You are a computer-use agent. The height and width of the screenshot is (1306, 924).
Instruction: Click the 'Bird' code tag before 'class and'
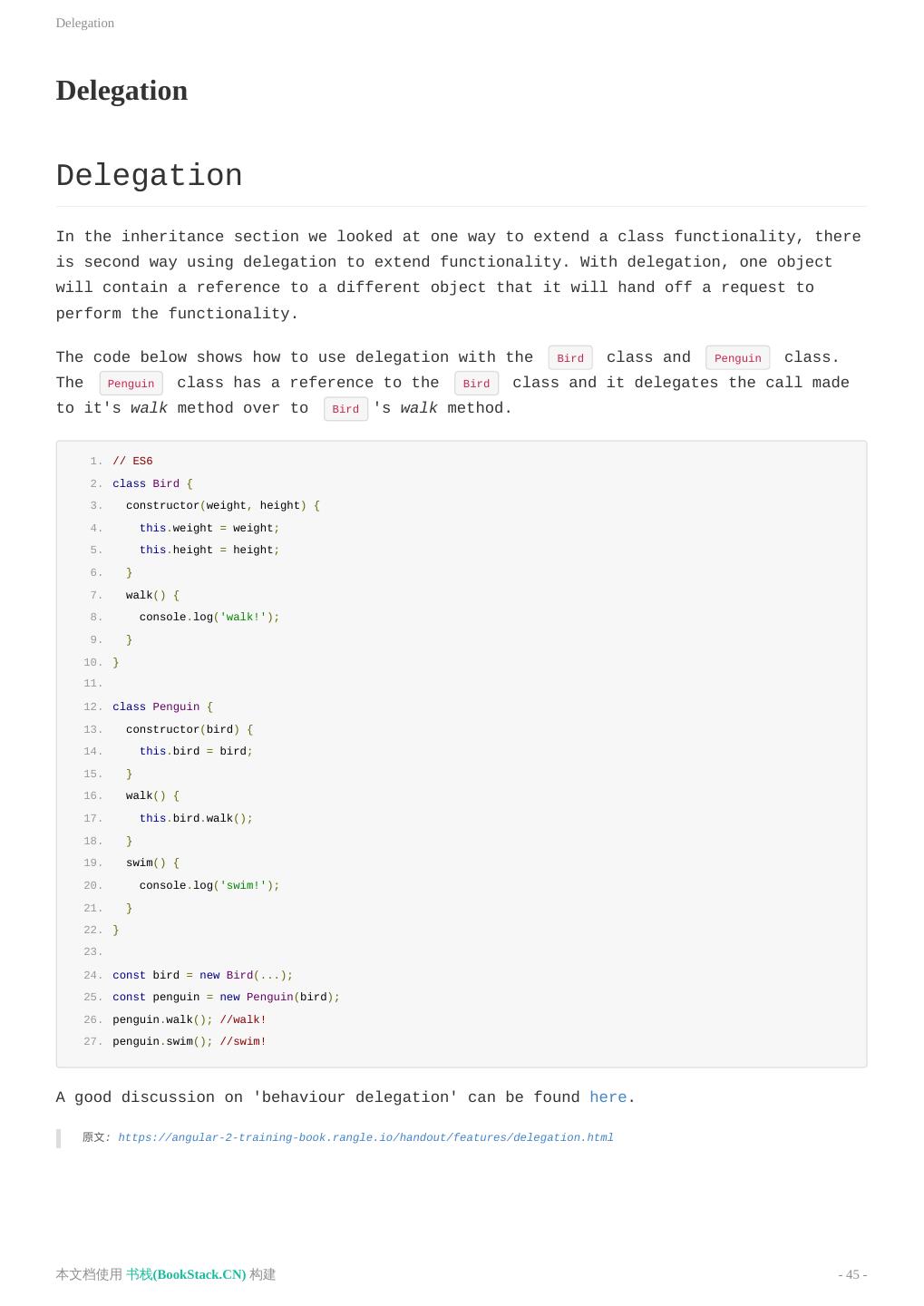click(570, 358)
